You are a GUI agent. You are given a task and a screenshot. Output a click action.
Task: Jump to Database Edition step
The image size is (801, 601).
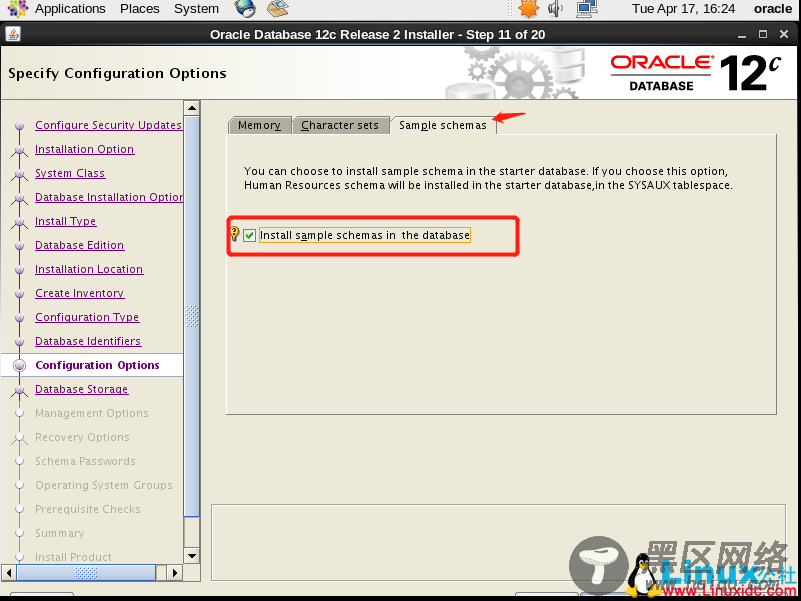(x=79, y=245)
